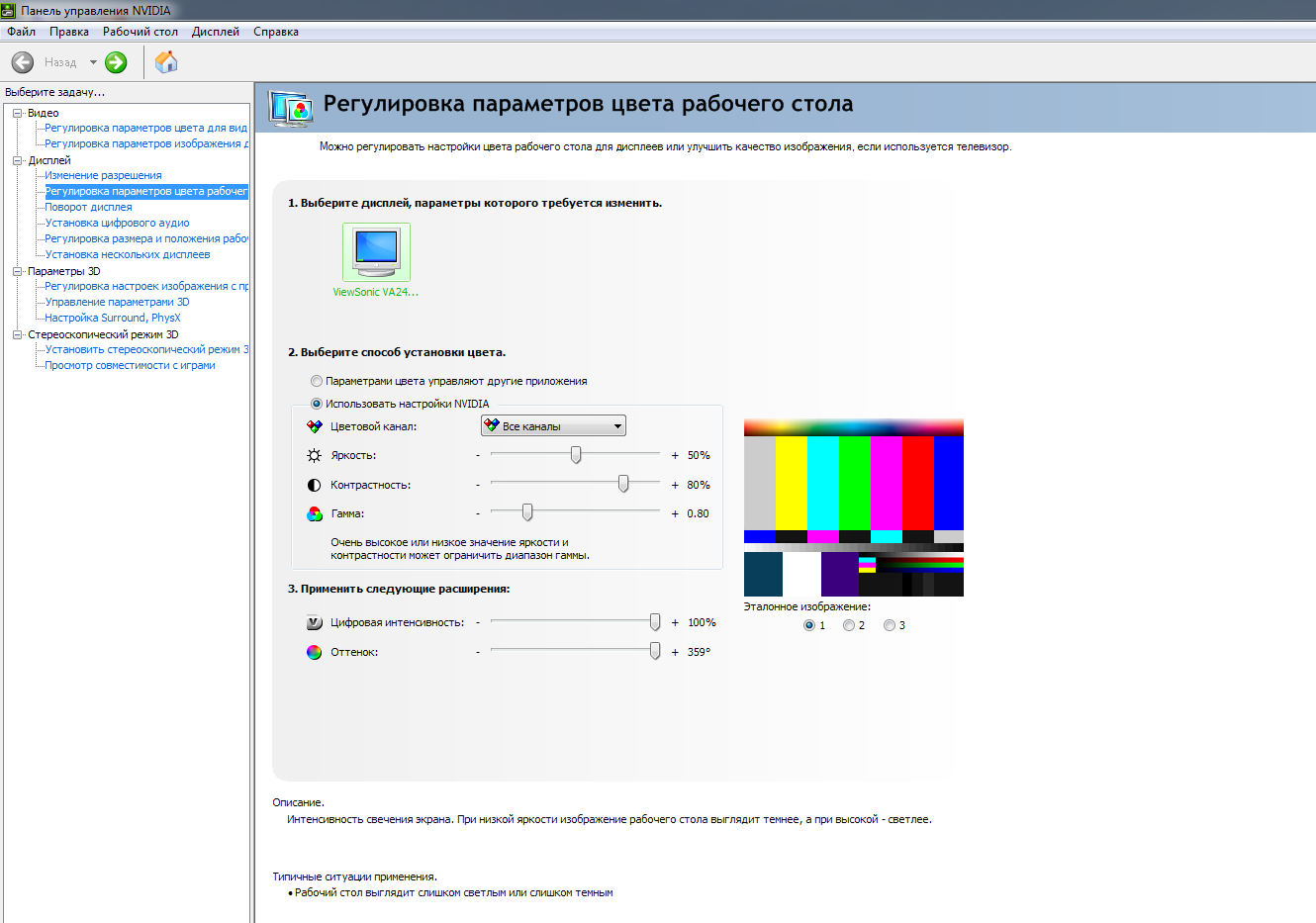Click the plus sign next to Яркость 50%

coord(675,455)
